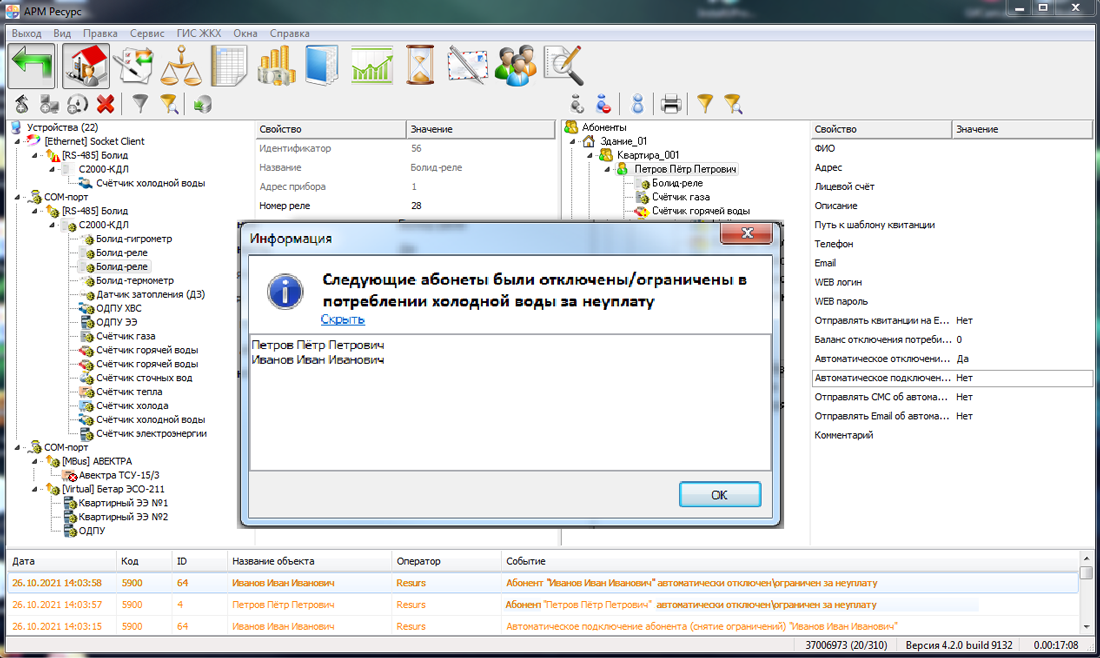The image size is (1100, 658).
Task: Open the Сервис menu
Action: click(x=147, y=33)
